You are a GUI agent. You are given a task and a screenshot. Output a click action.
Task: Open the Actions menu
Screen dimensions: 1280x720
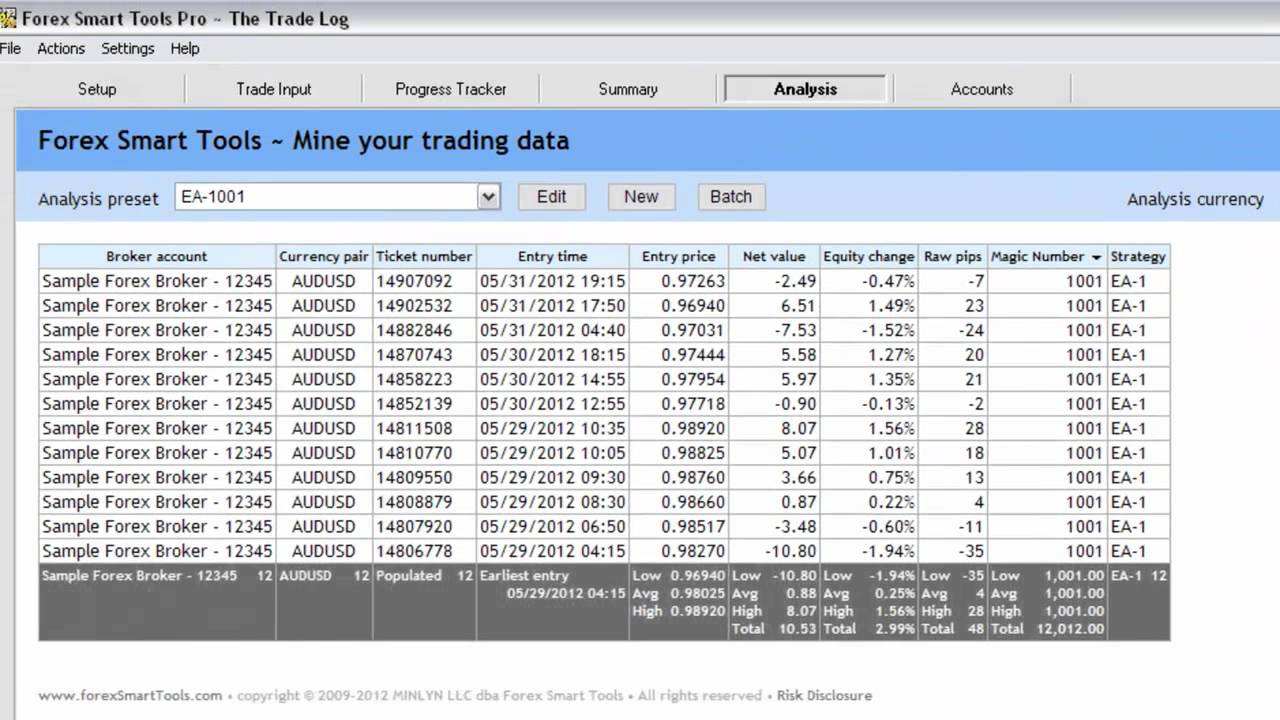click(61, 48)
